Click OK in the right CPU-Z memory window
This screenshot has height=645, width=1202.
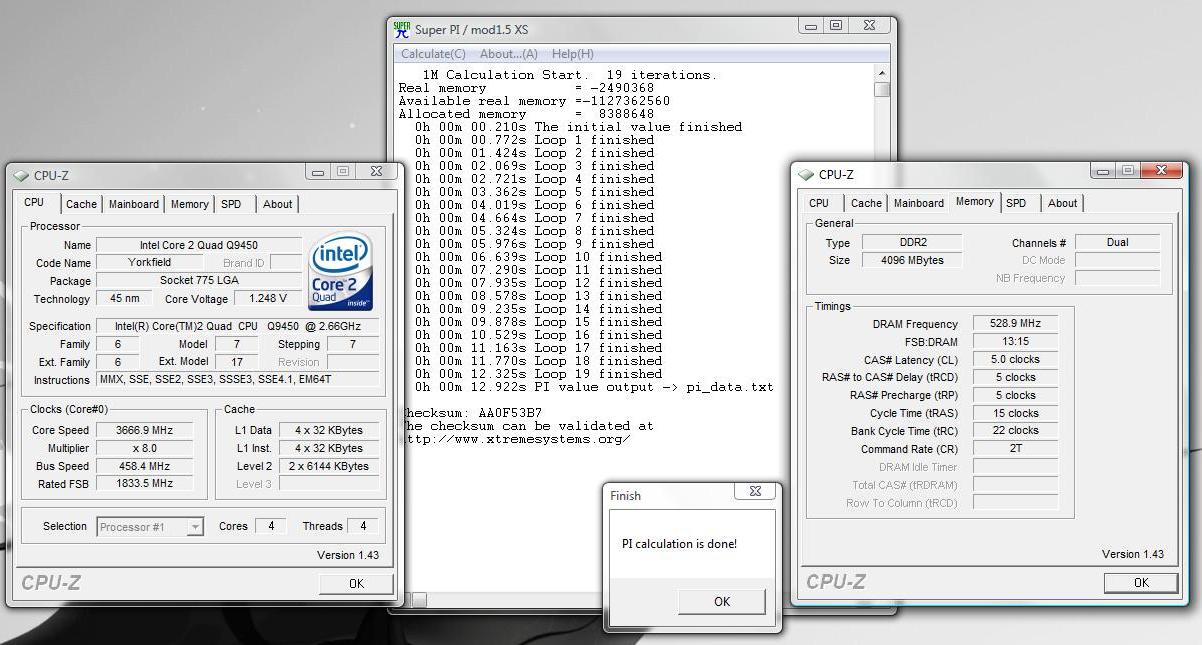[1141, 582]
